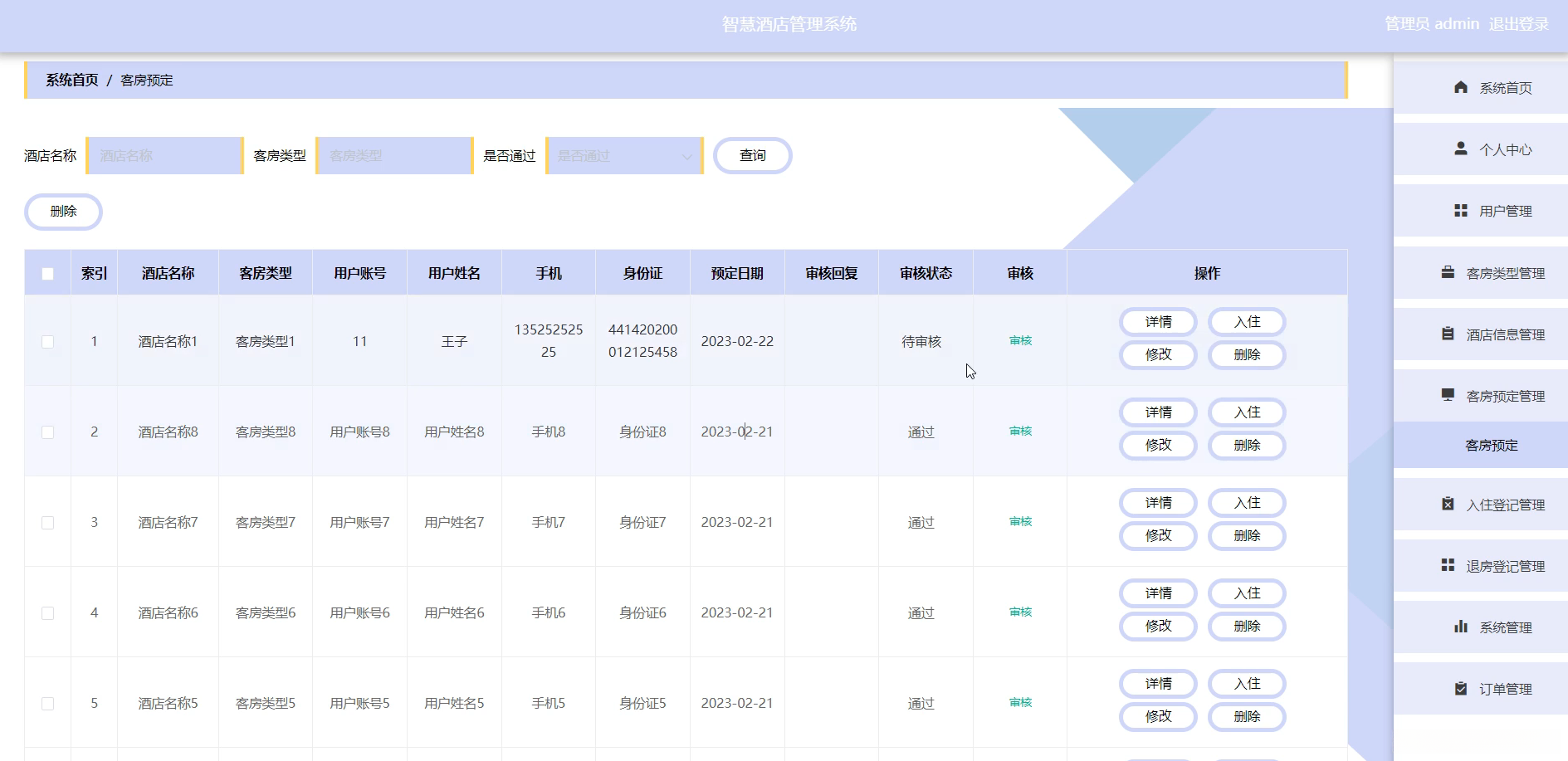This screenshot has width=1568, height=761.
Task: Click the home icon beside 系统首页
Action: click(x=1461, y=87)
